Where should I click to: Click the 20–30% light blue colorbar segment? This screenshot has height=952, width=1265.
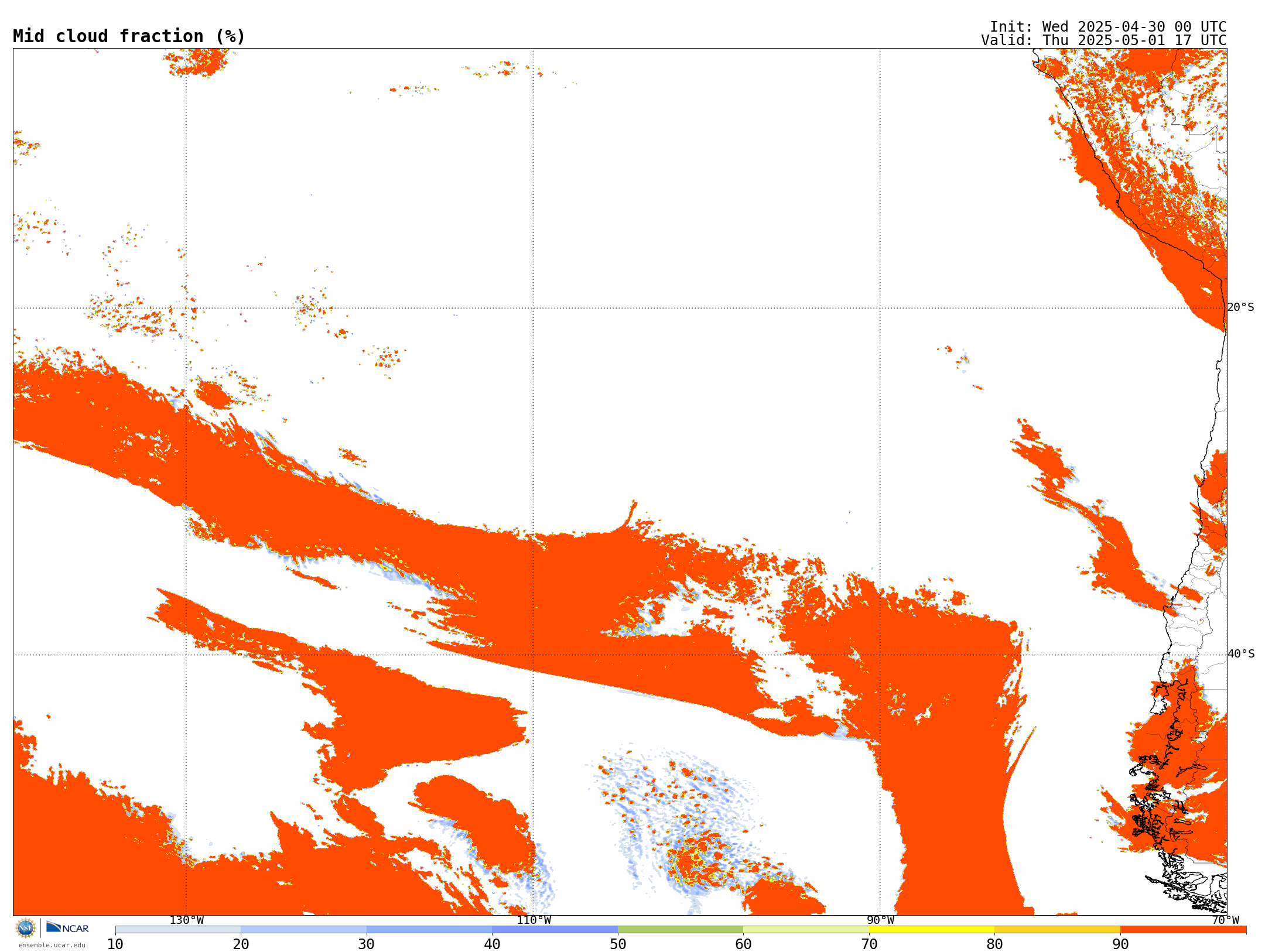[303, 930]
